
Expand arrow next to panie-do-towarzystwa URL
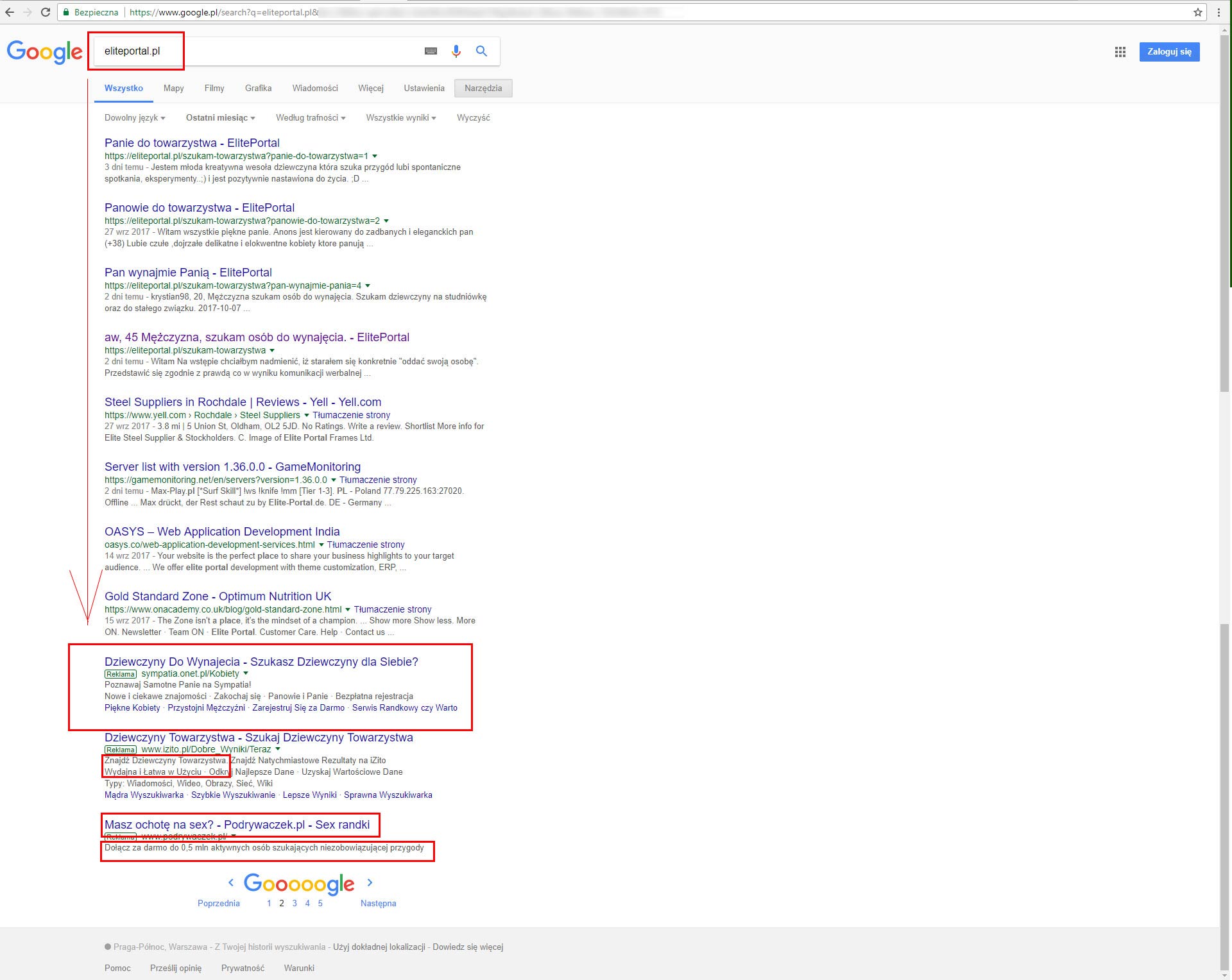pyautogui.click(x=375, y=156)
